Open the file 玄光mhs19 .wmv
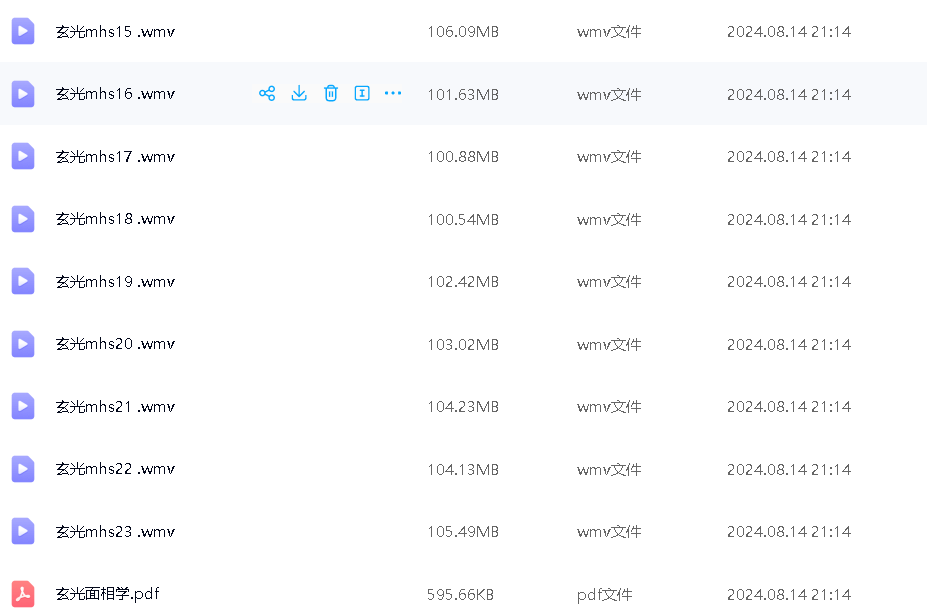Image resolution: width=927 pixels, height=612 pixels. pos(115,282)
